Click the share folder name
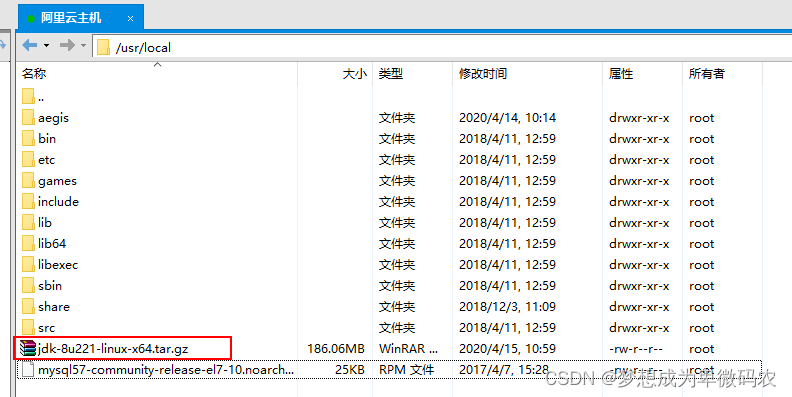792x397 pixels. tap(54, 307)
